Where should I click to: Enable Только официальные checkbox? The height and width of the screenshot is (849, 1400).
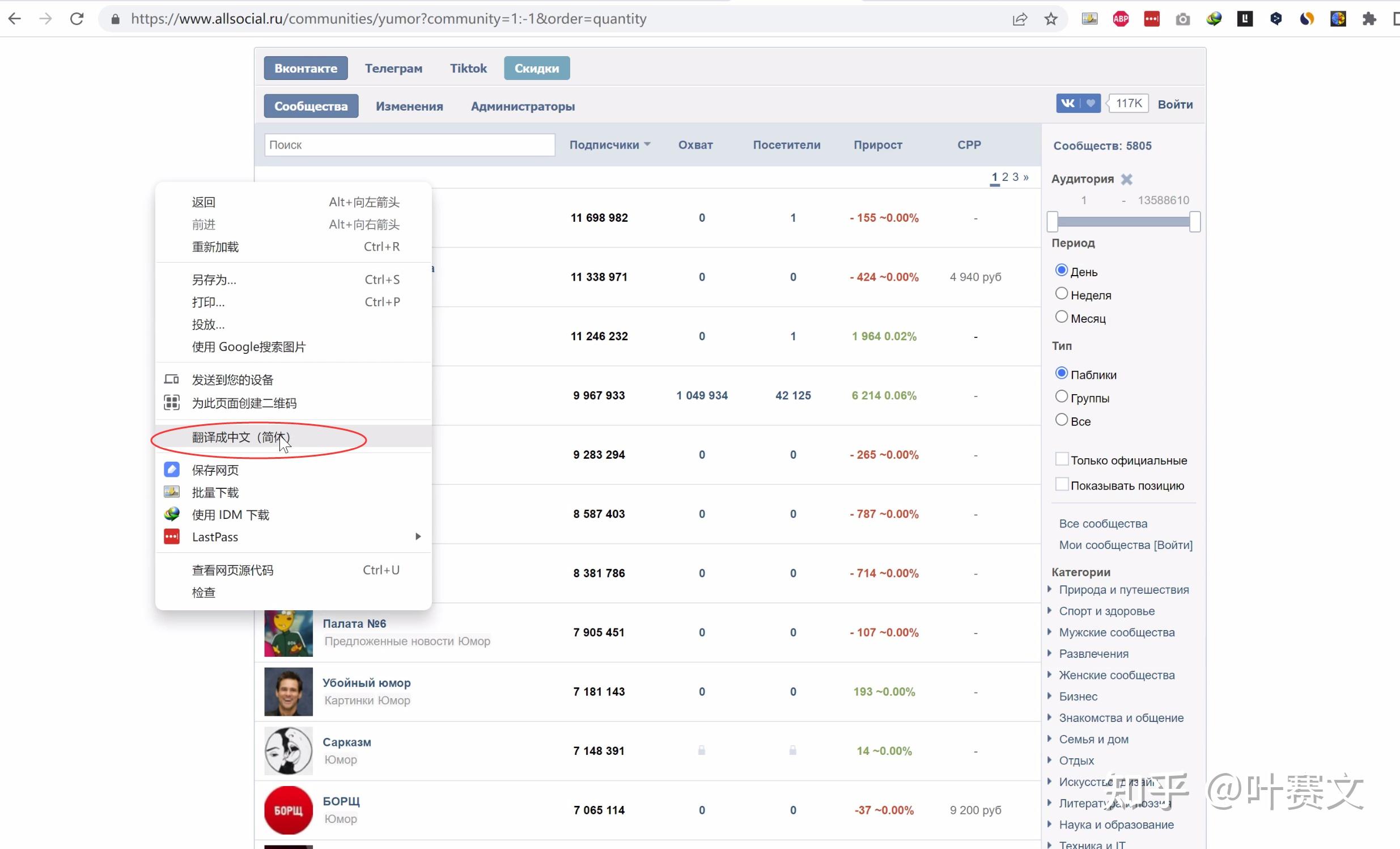point(1061,459)
